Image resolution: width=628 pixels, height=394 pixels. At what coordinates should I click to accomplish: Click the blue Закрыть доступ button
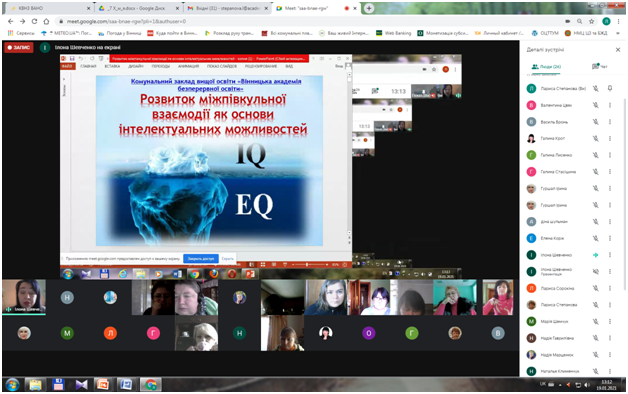point(201,259)
